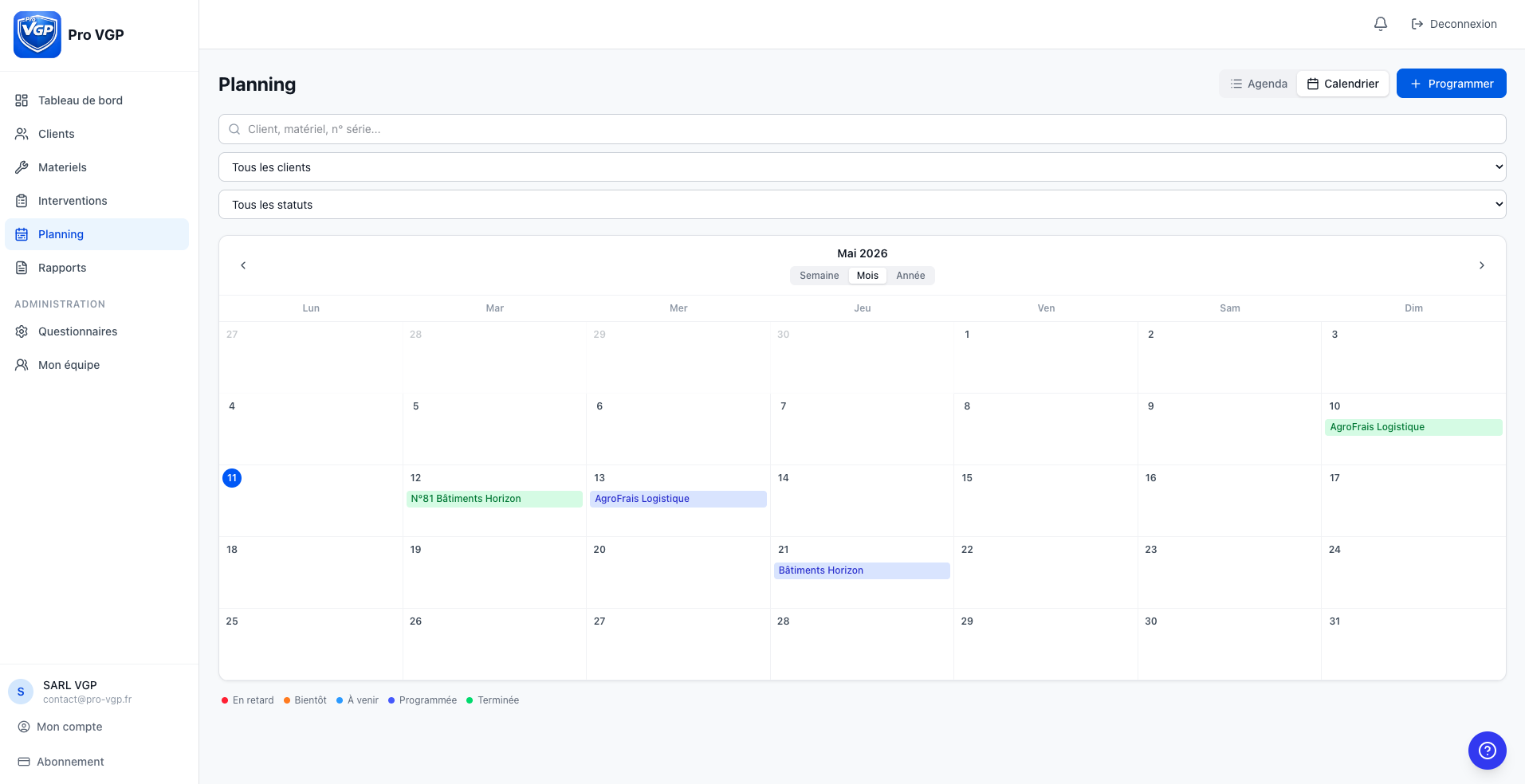
Task: Open green AgroFrais Logistique event on 10
Action: pos(1413,427)
